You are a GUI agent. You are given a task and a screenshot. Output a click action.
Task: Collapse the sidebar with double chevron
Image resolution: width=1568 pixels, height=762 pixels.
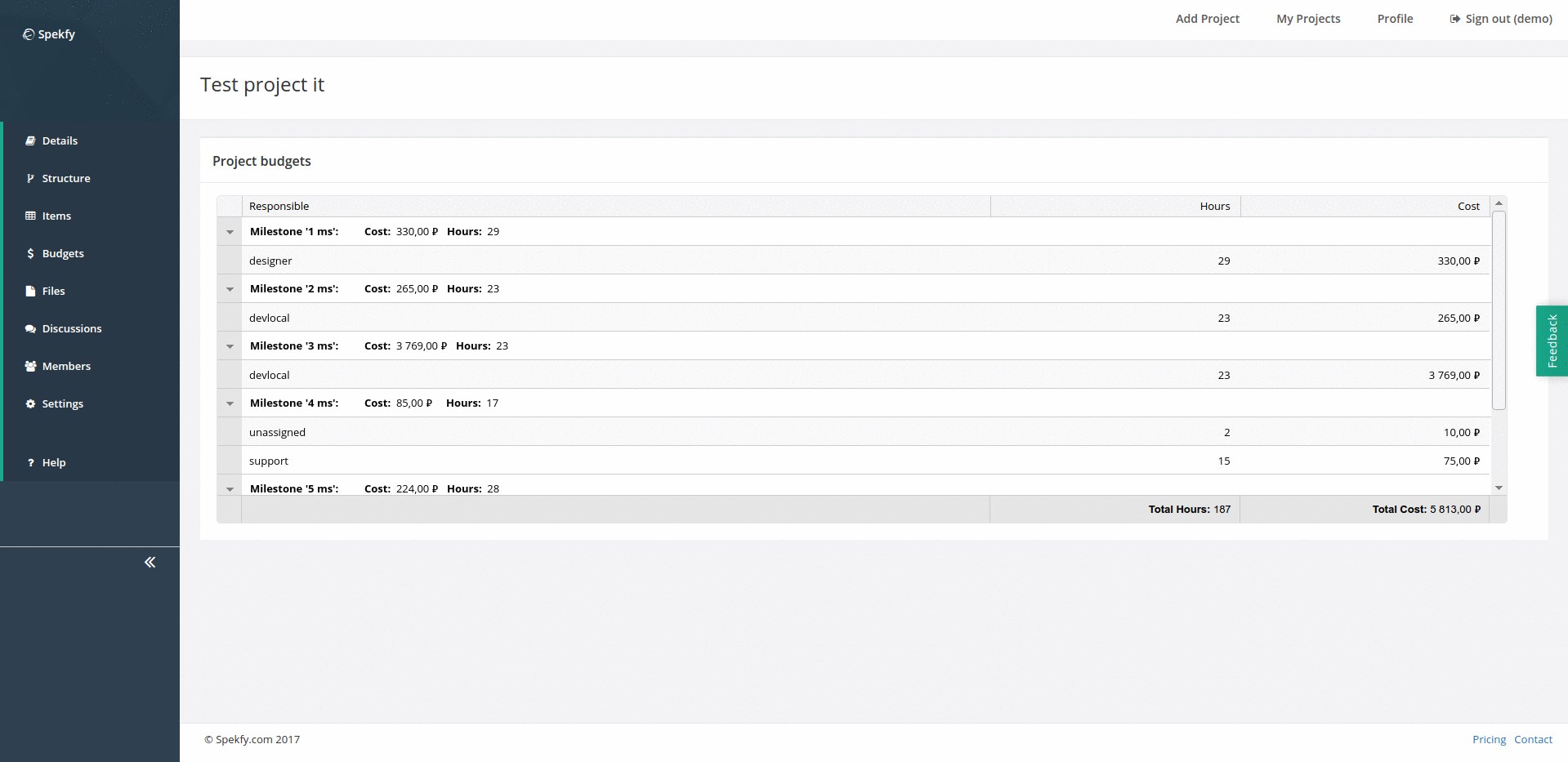[x=150, y=562]
